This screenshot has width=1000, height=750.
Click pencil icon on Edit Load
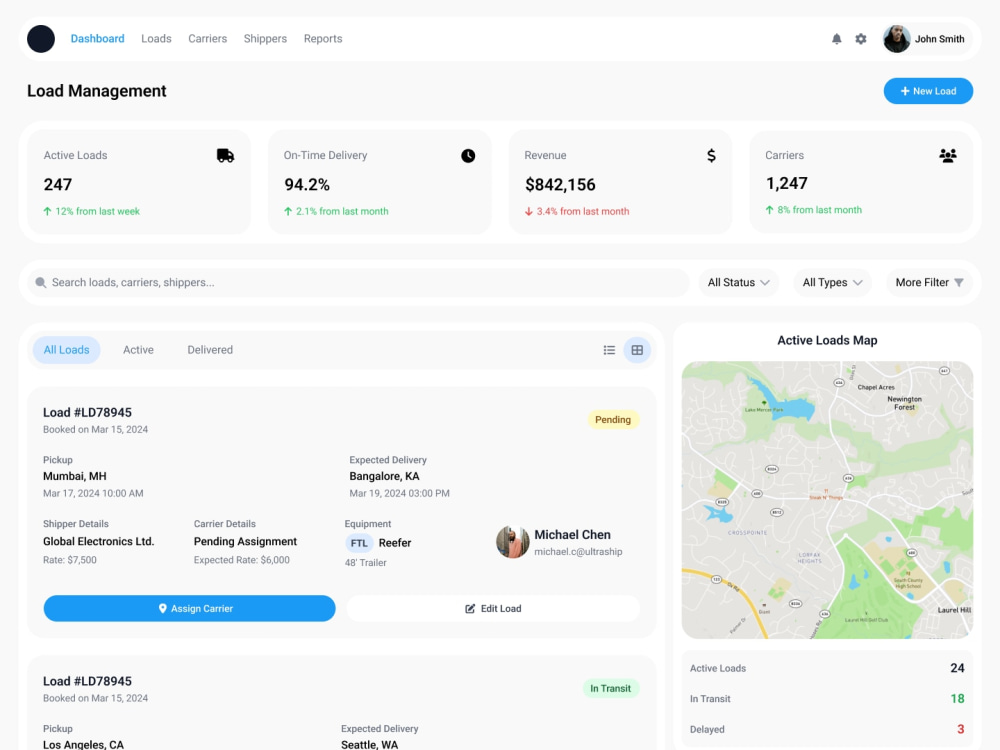tap(470, 608)
